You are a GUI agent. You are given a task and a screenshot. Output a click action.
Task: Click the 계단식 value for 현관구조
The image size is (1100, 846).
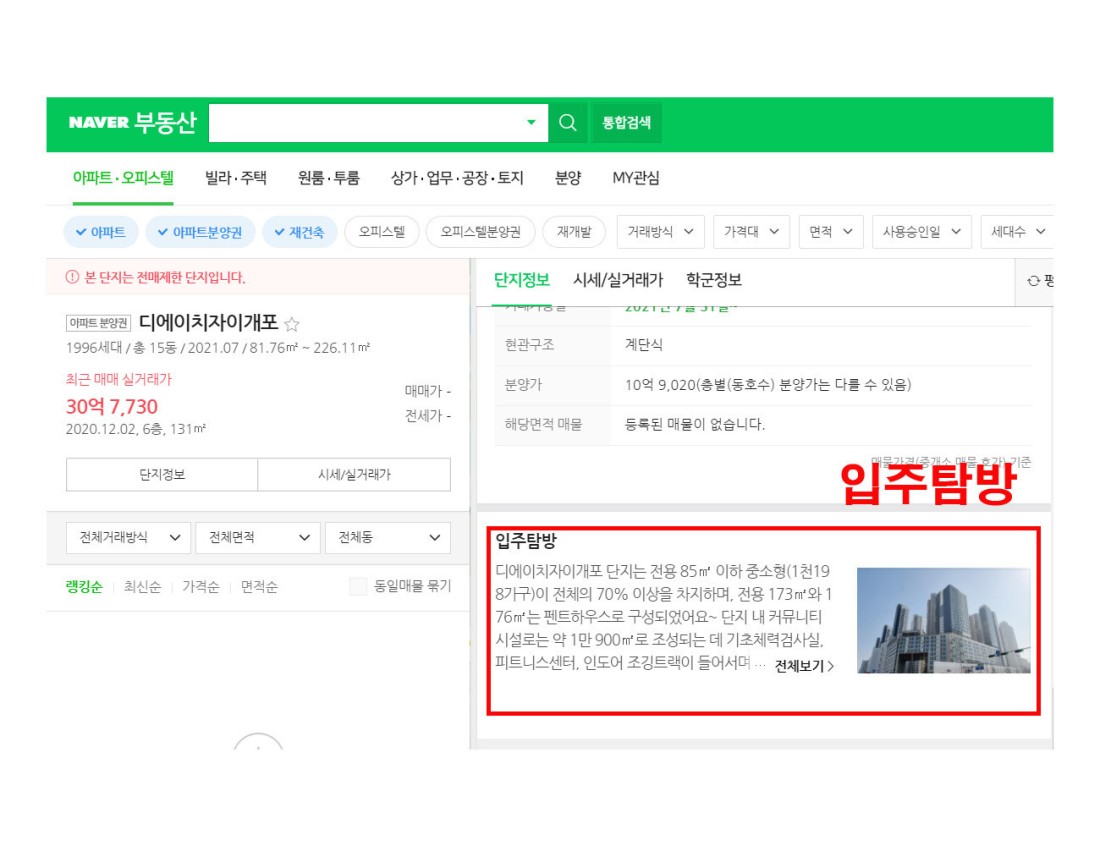tap(644, 345)
